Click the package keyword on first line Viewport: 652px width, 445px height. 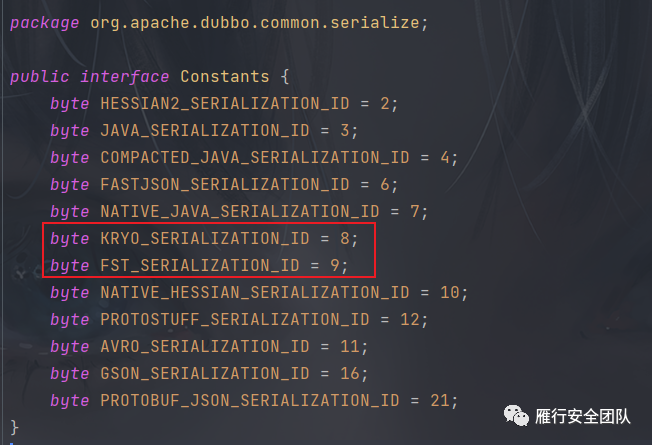coord(44,23)
